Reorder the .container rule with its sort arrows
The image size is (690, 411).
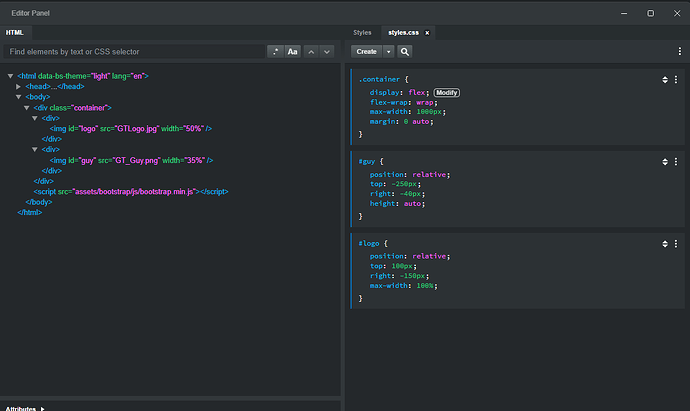(x=665, y=80)
